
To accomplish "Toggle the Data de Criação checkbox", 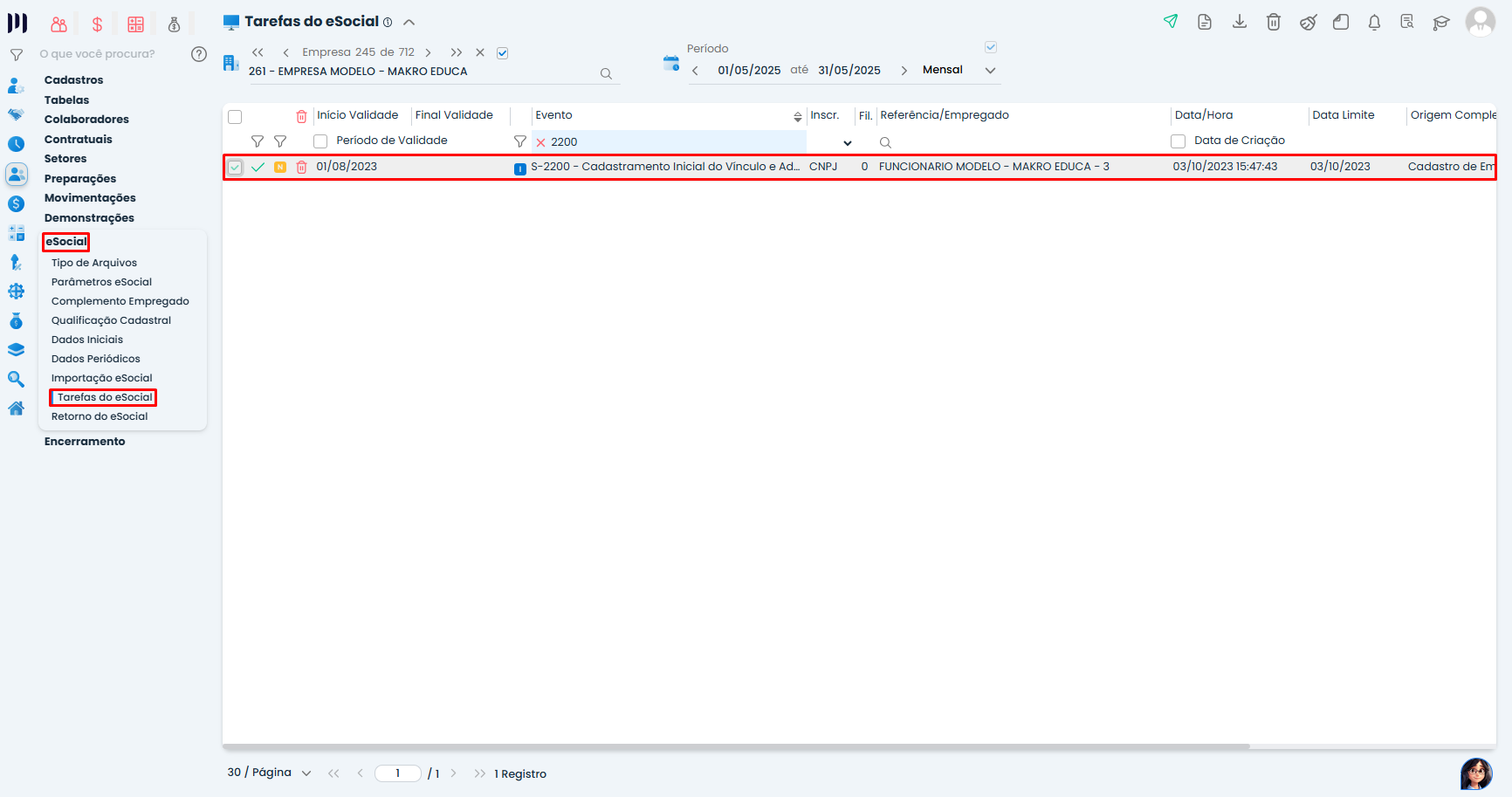I will pos(1178,141).
